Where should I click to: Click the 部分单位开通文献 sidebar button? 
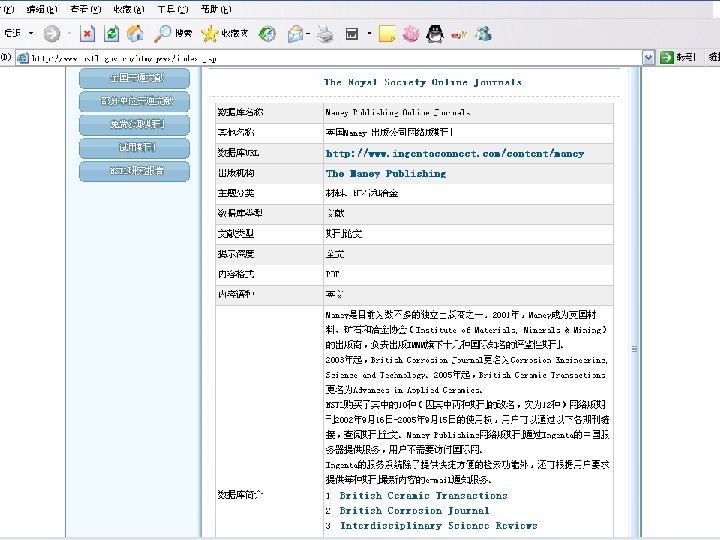[135, 101]
